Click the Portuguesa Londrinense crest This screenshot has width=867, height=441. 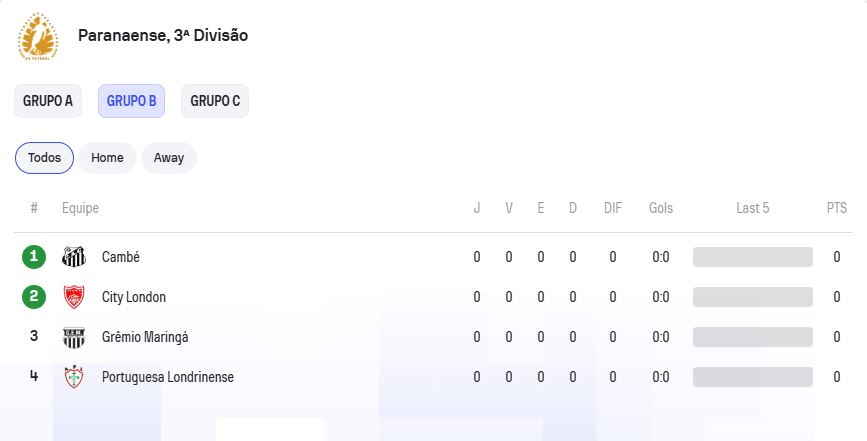tap(74, 377)
